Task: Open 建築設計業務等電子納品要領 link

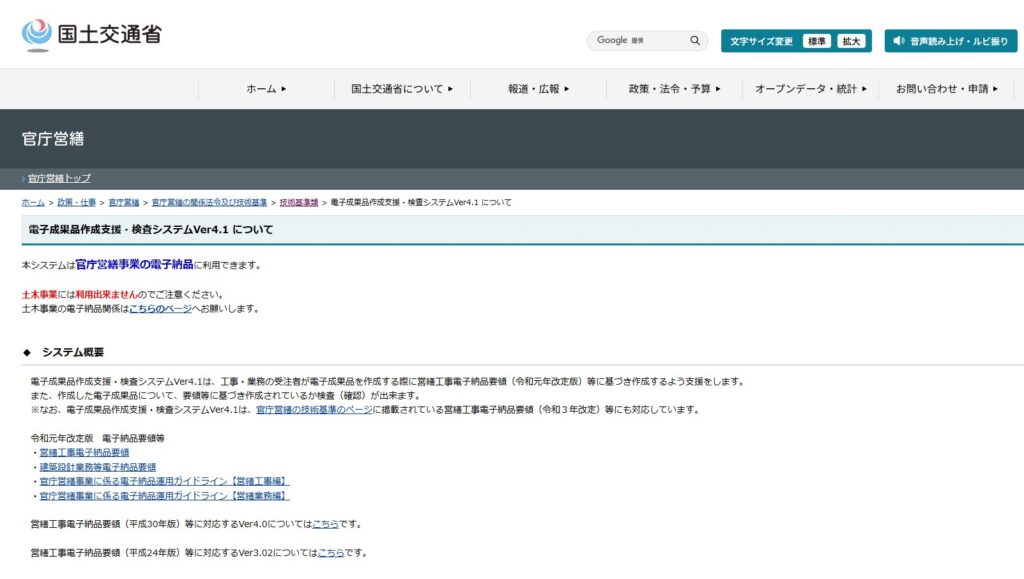Action: 97,467
